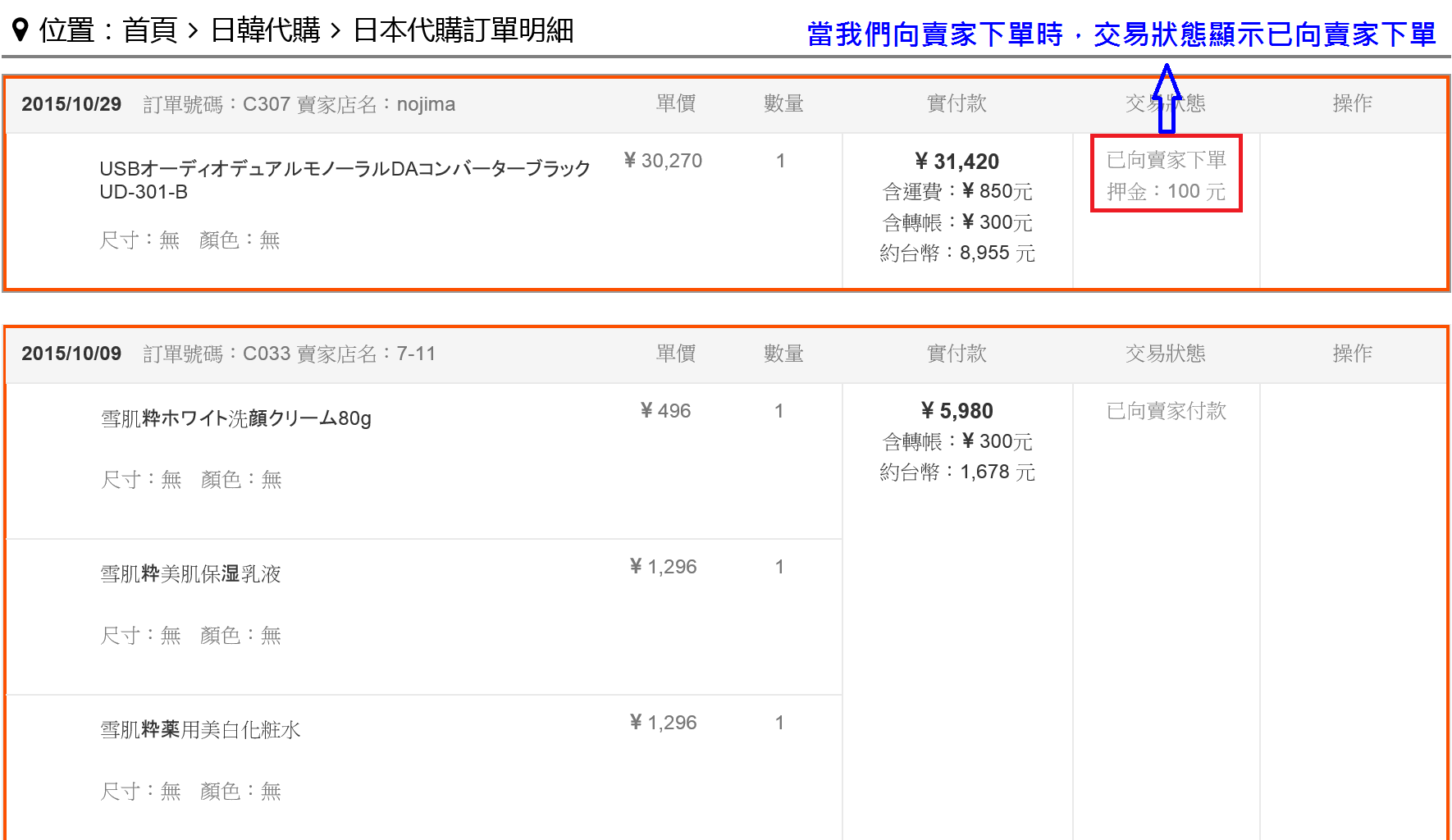
Task: Click unit price ¥ 30,270
Action: pyautogui.click(x=663, y=161)
